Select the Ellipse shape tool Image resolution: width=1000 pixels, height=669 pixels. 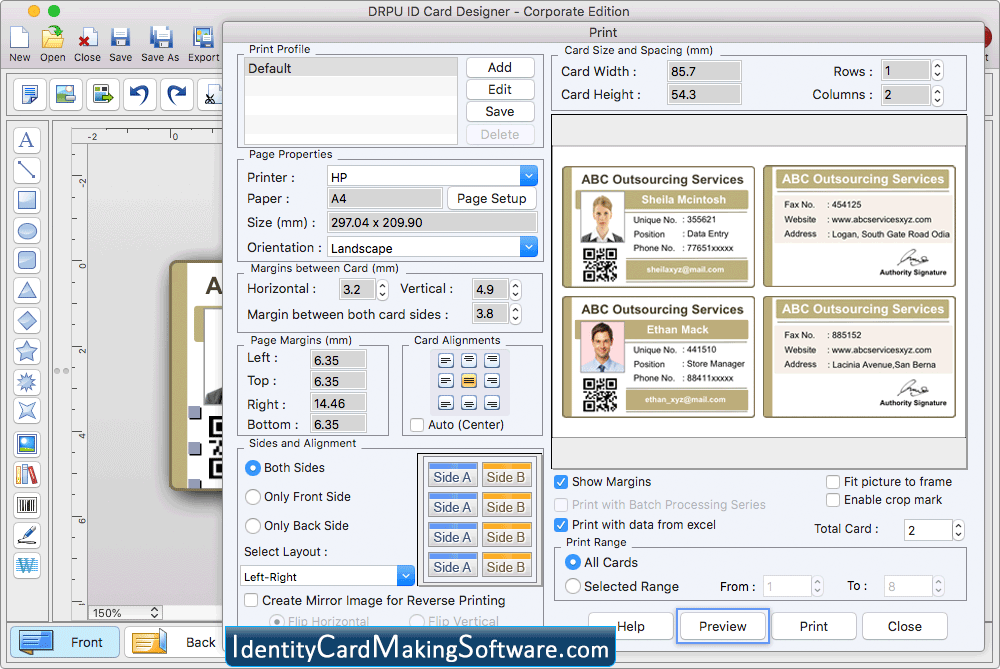27,230
